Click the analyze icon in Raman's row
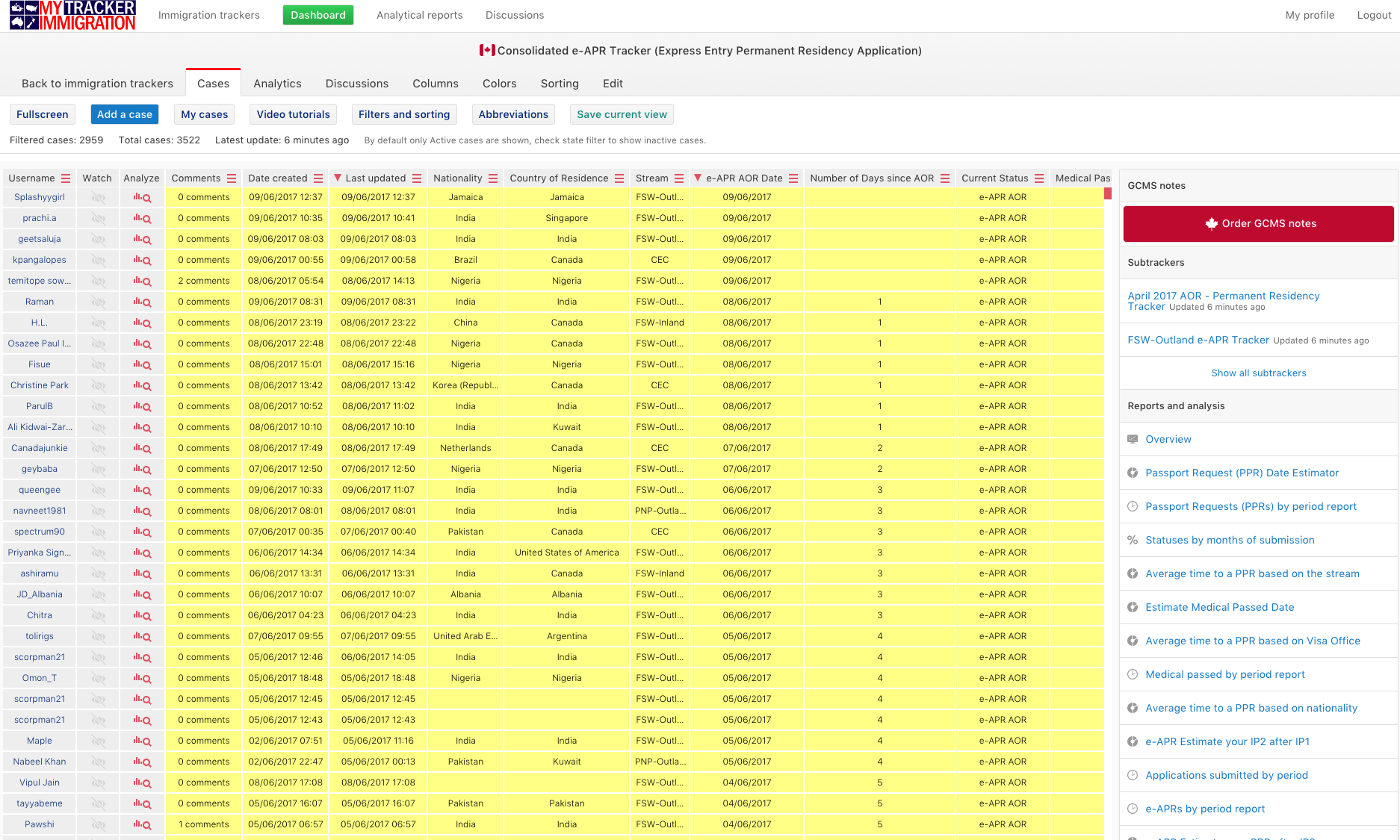This screenshot has height=840, width=1400. coord(142,302)
